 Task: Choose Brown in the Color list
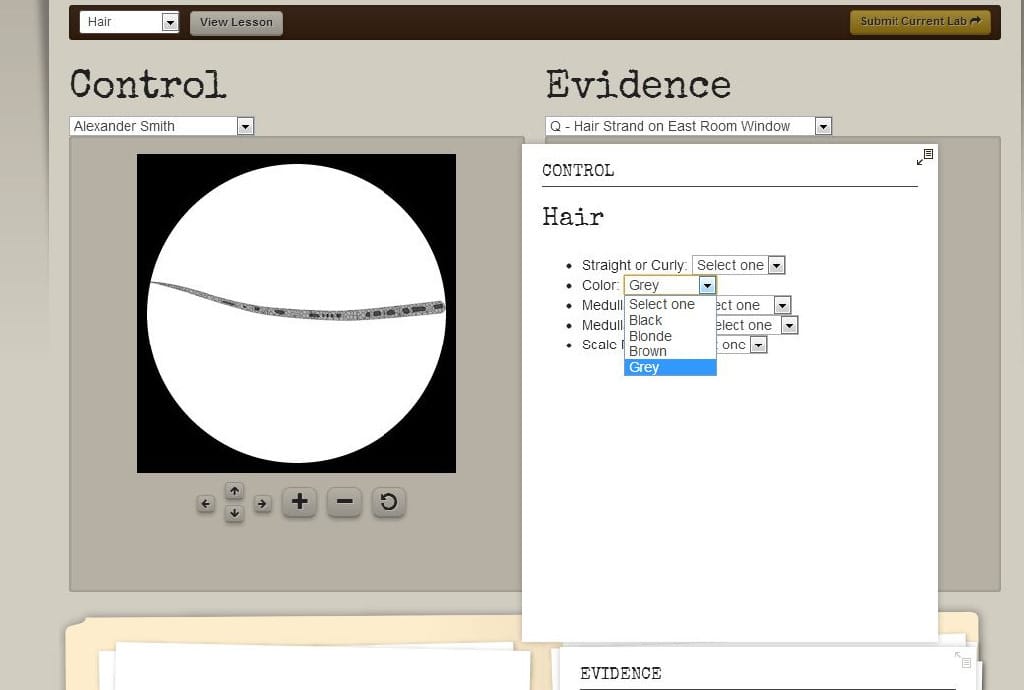[670, 351]
